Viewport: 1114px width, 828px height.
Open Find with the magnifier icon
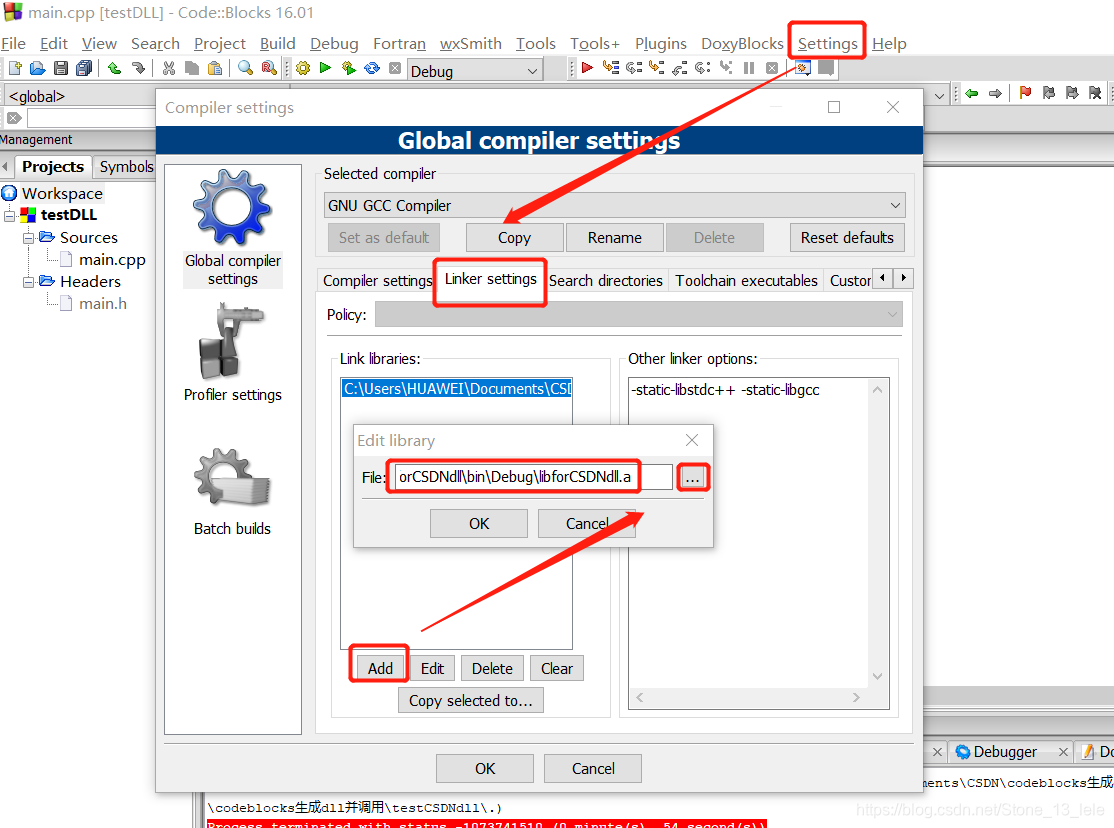click(245, 68)
